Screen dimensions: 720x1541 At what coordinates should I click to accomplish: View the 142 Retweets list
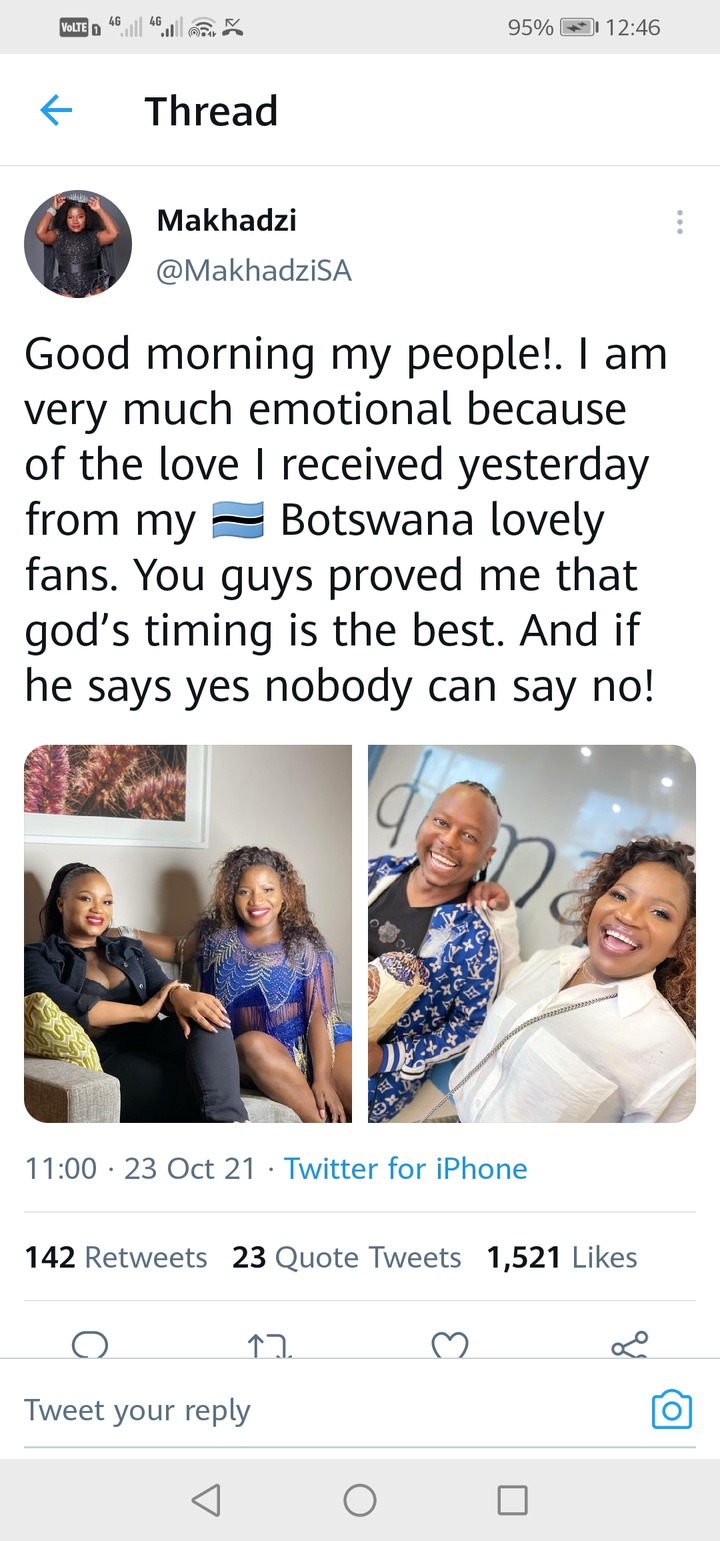pyautogui.click(x=116, y=1257)
